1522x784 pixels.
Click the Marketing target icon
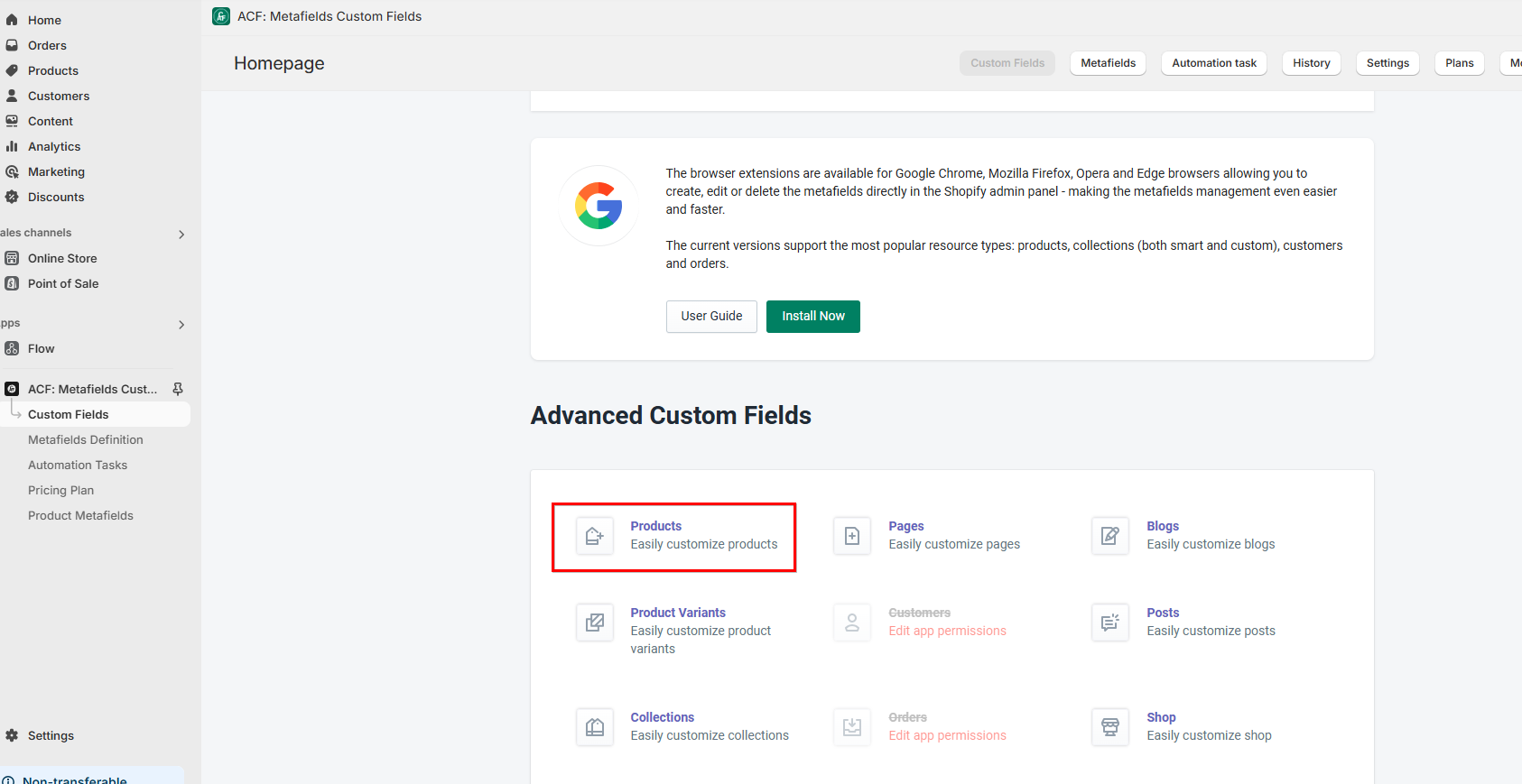[12, 171]
